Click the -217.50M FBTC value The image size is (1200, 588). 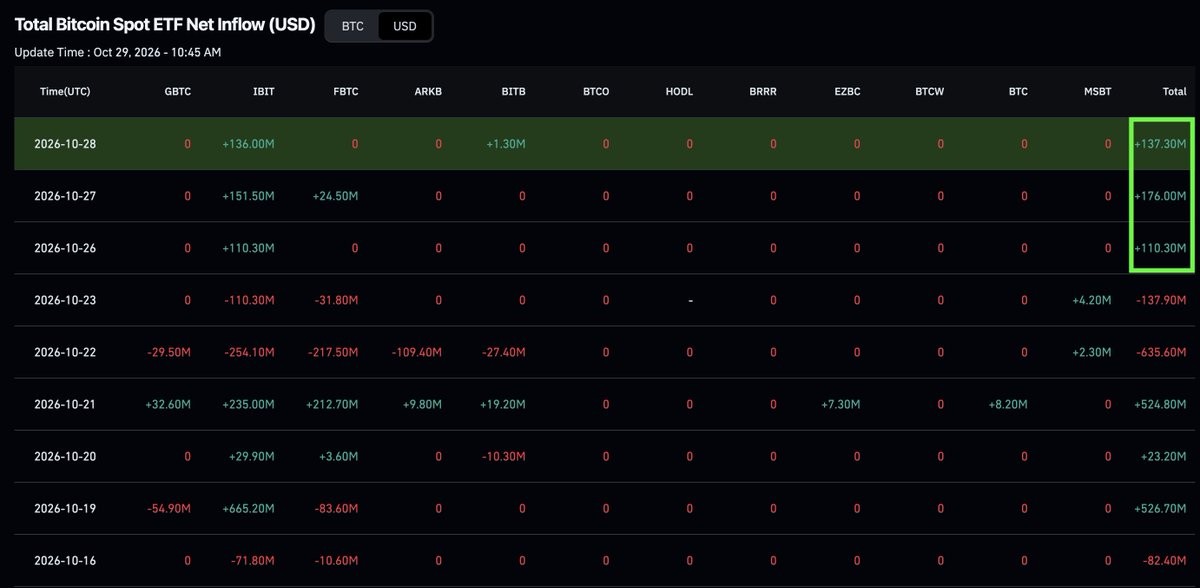pos(333,352)
